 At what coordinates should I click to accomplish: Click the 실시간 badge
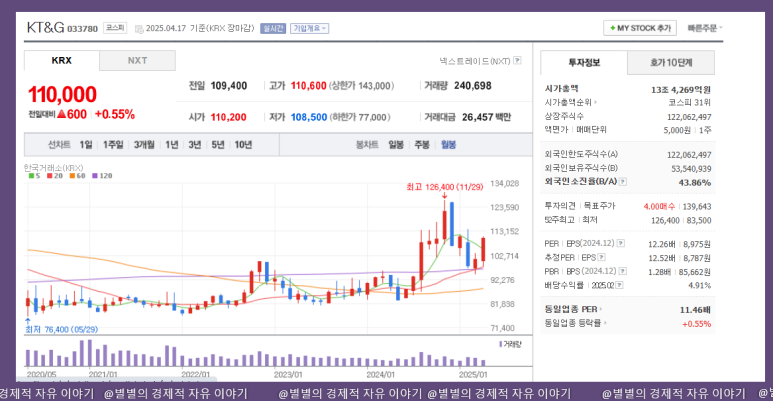273,29
